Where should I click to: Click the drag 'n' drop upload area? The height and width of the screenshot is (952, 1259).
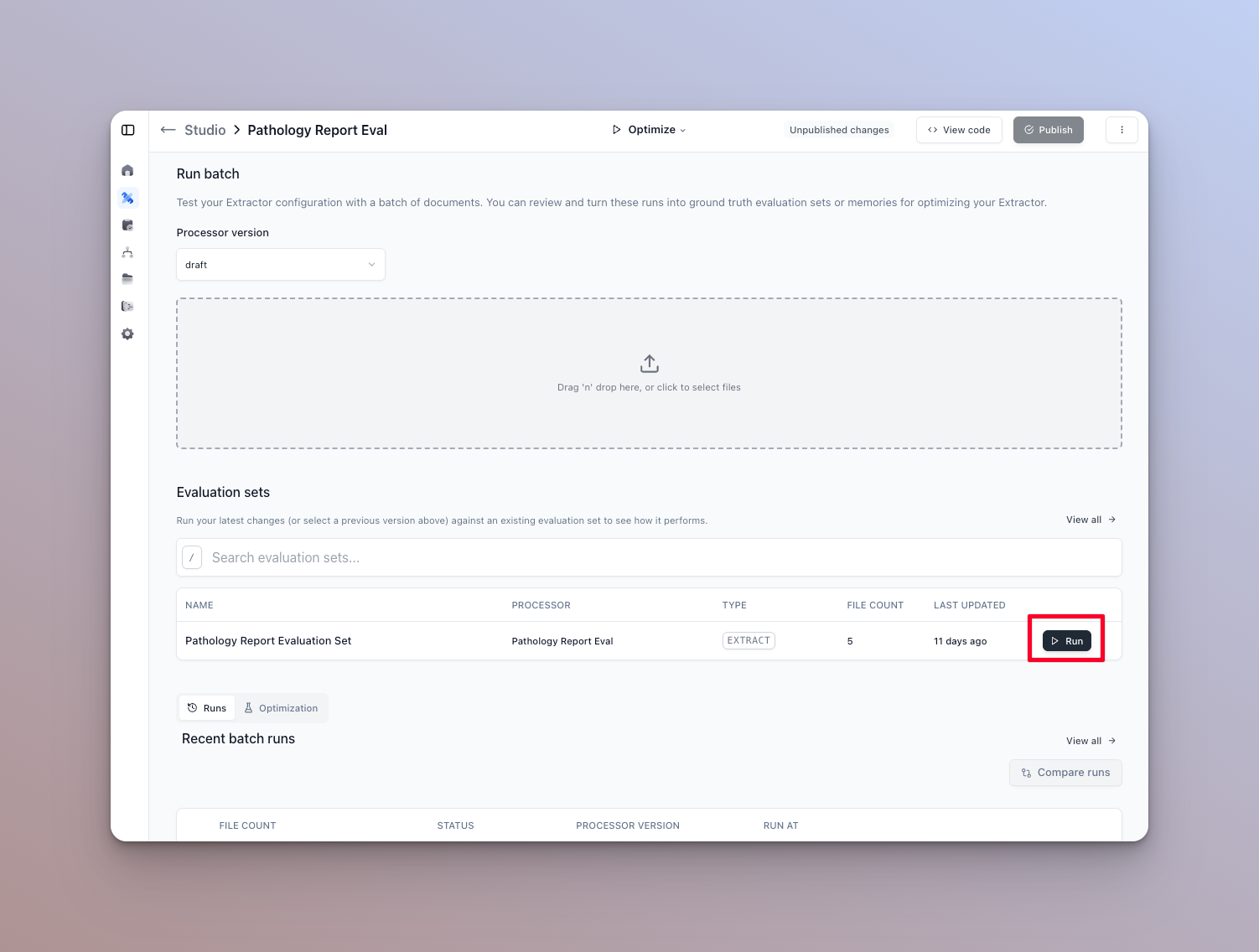(x=649, y=374)
